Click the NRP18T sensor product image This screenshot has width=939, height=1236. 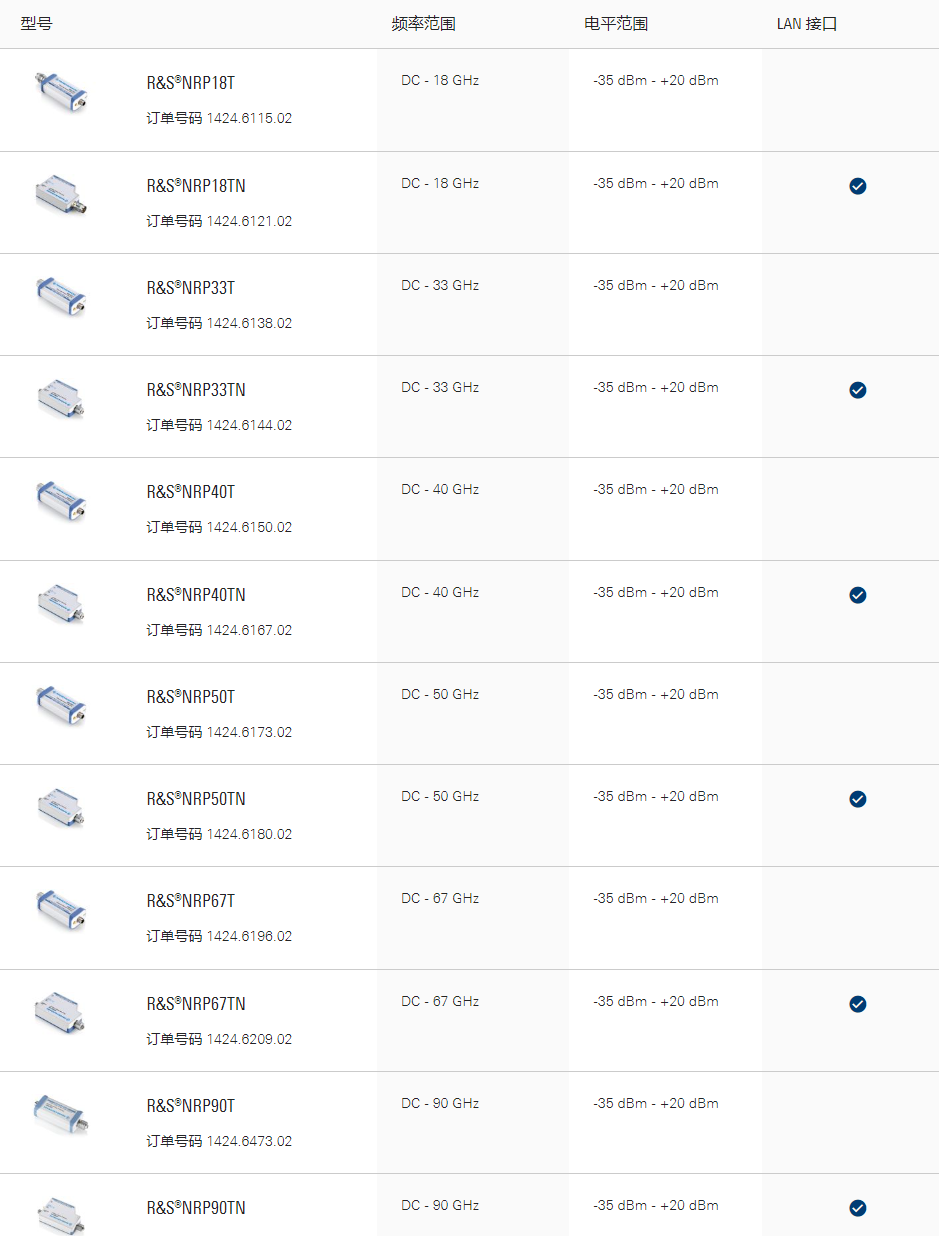click(61, 90)
